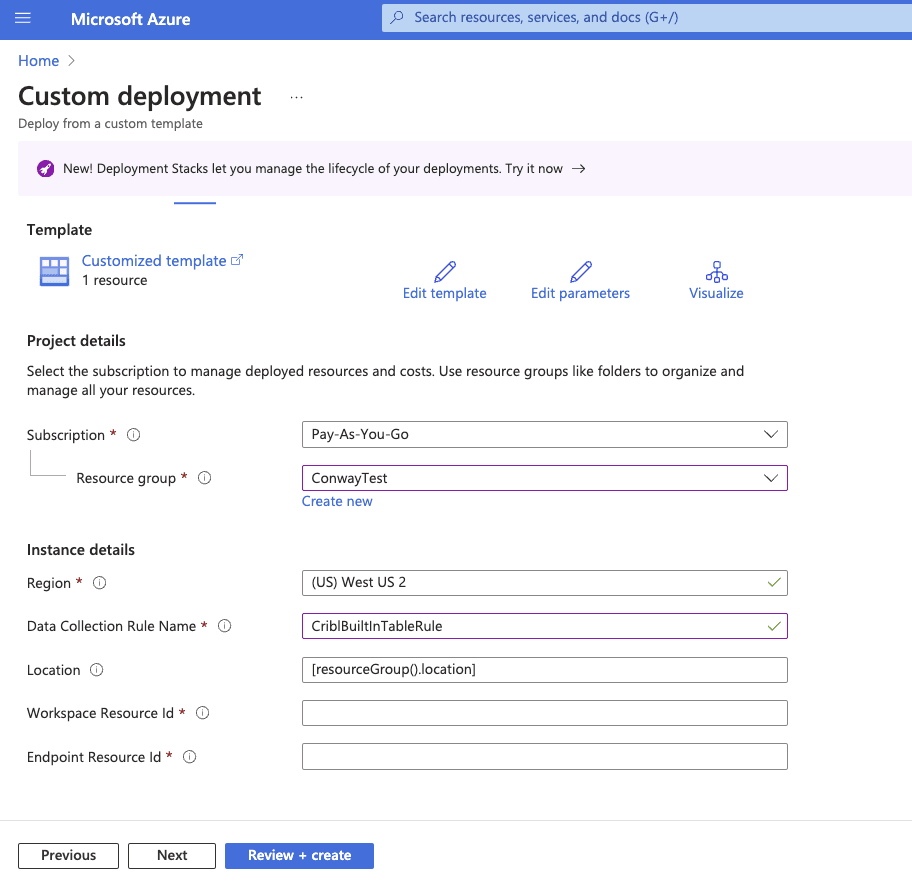Click the Edit template pencil icon

point(445,272)
